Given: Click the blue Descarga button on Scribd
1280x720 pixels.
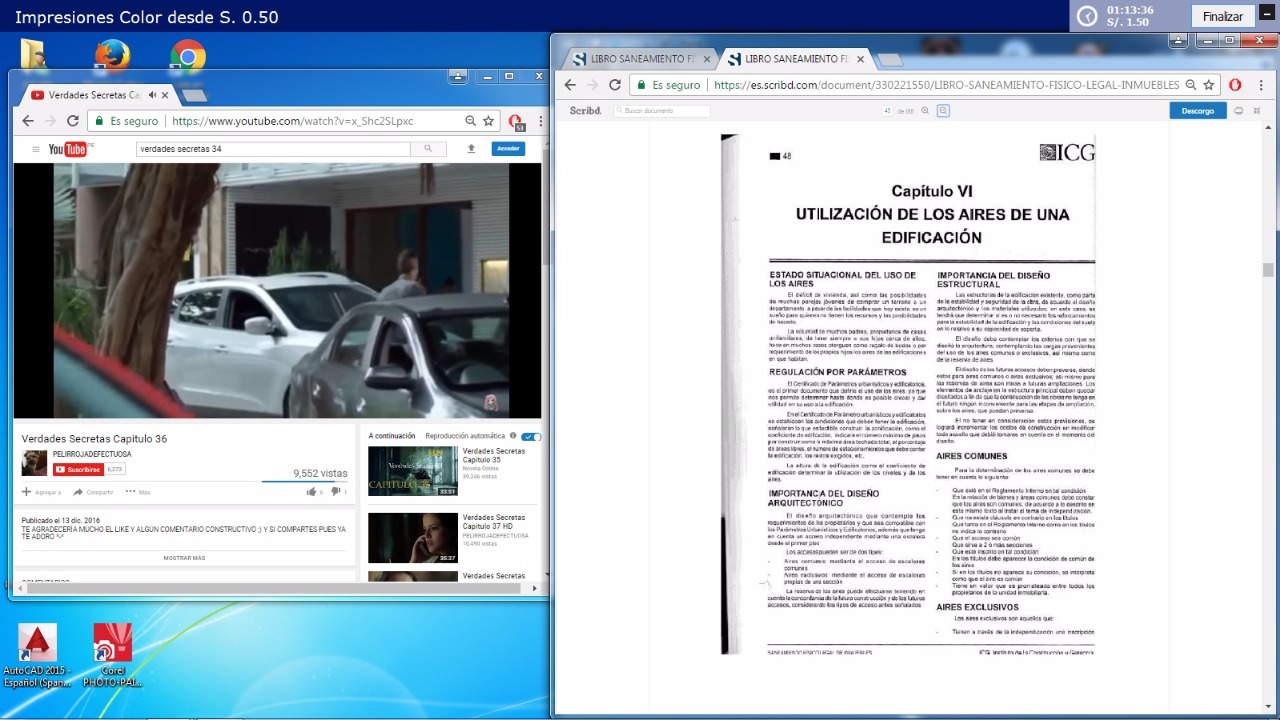Looking at the screenshot, I should [x=1197, y=111].
